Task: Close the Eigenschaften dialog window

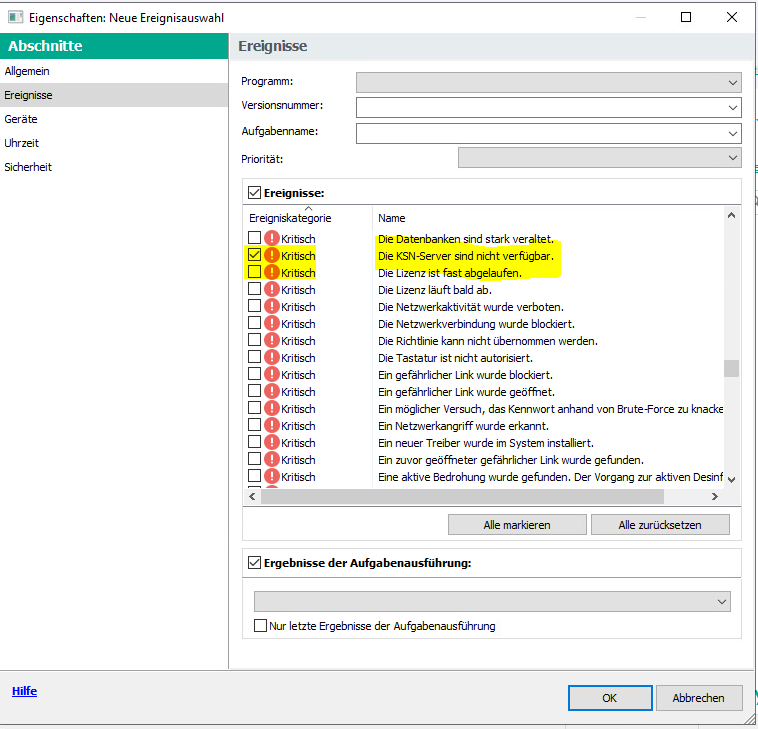Action: [x=732, y=17]
